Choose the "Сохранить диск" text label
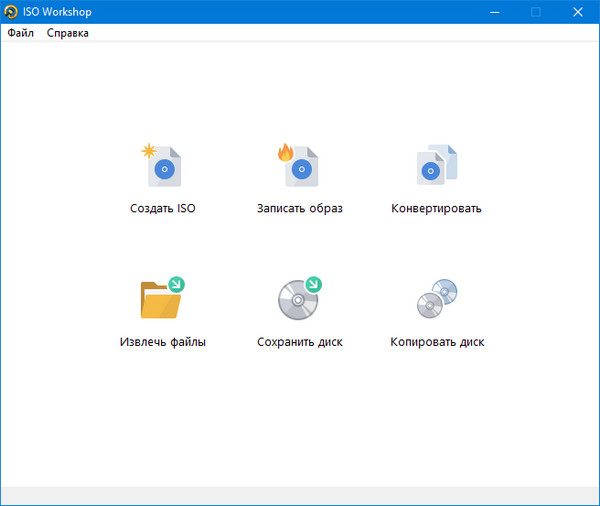 pos(299,342)
